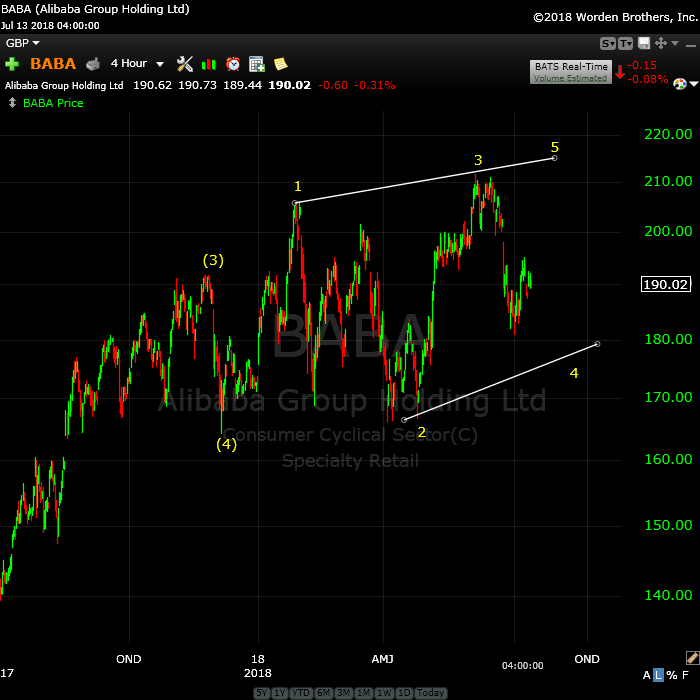
Task: Select the trendline handle at wave 1 peak
Action: coord(295,203)
